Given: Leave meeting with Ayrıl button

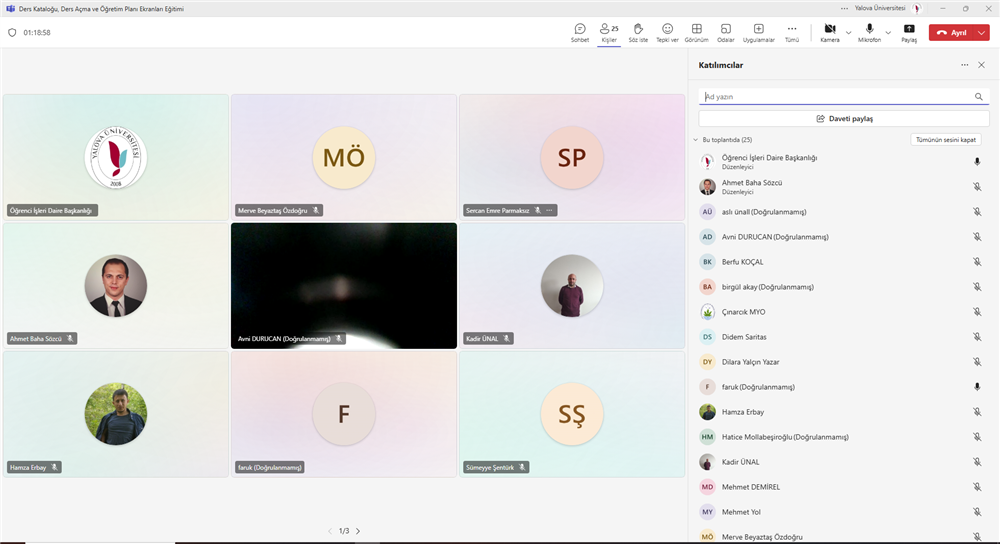Looking at the screenshot, I should [952, 33].
